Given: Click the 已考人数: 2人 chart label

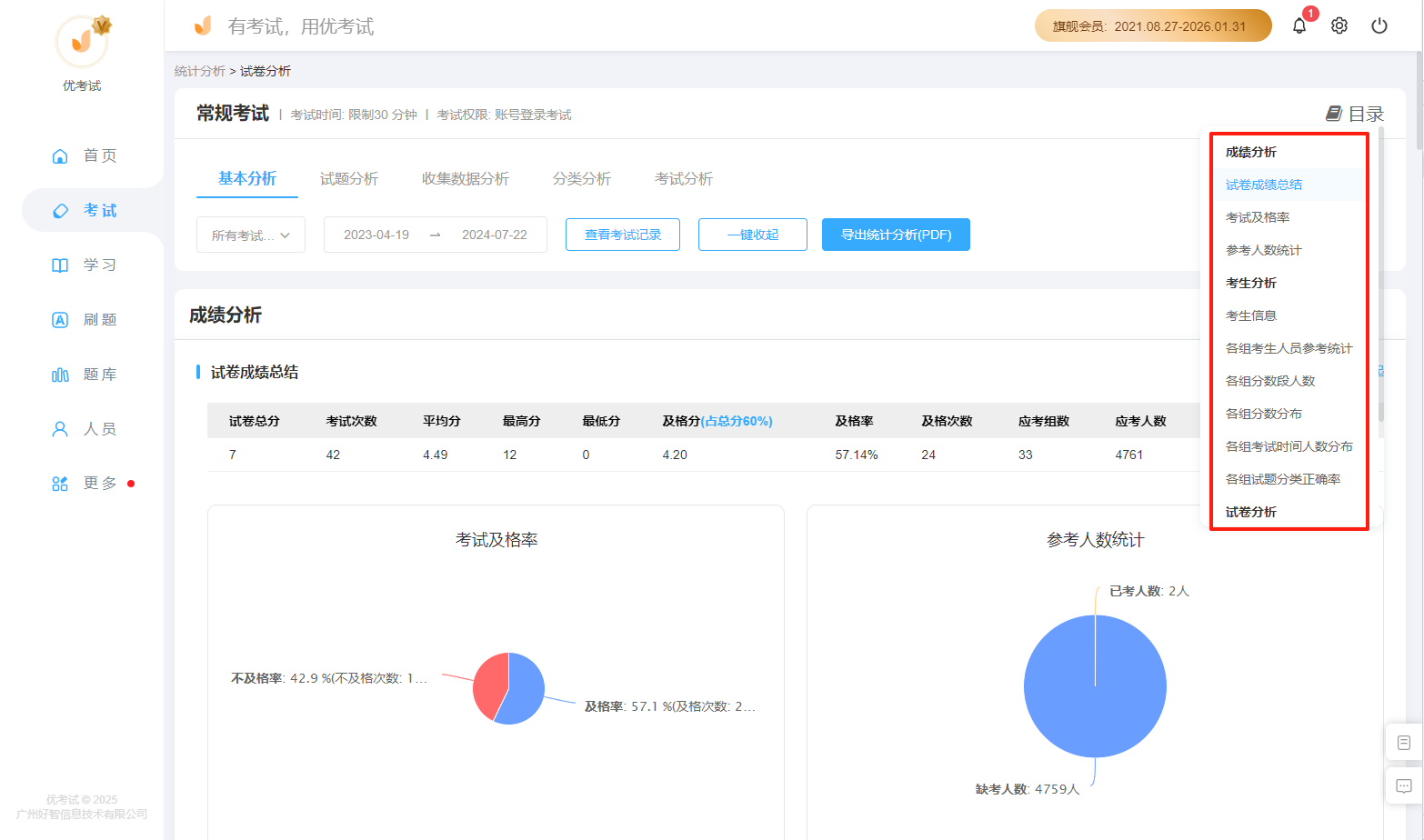Looking at the screenshot, I should pyautogui.click(x=1149, y=591).
